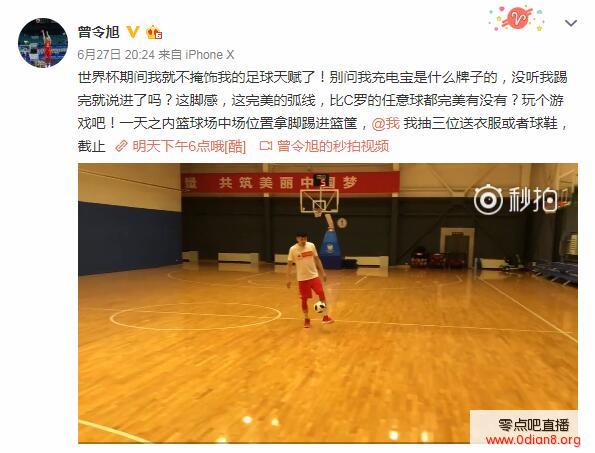Click the link icon before 明天下午6点哦
The height and width of the screenshot is (453, 595).
click(x=121, y=146)
